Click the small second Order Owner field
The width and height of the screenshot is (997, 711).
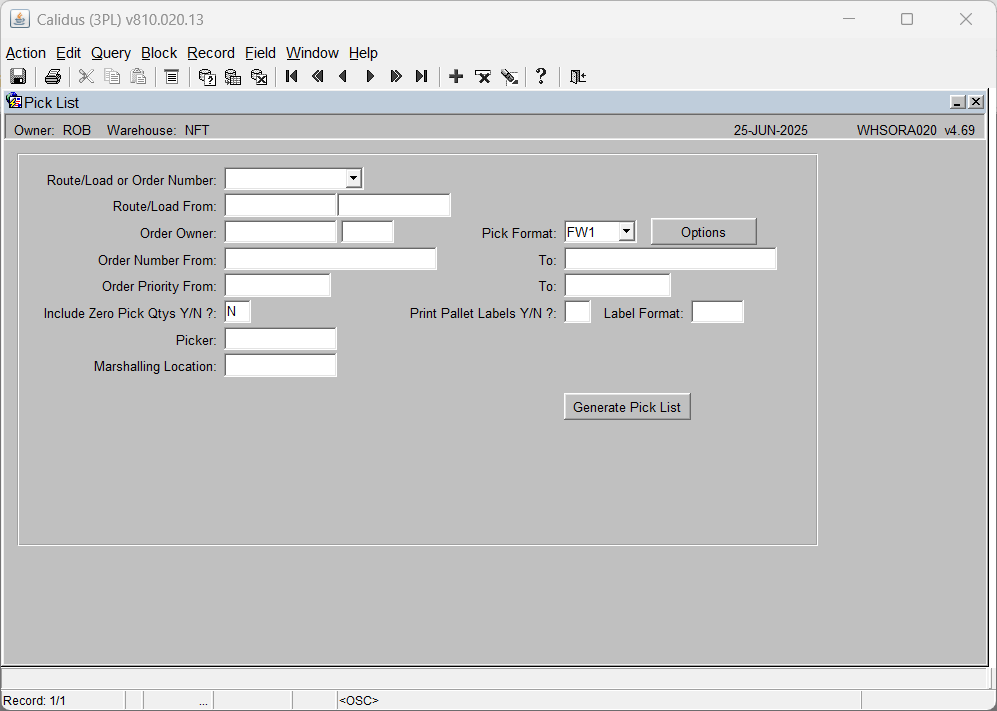[x=368, y=232]
